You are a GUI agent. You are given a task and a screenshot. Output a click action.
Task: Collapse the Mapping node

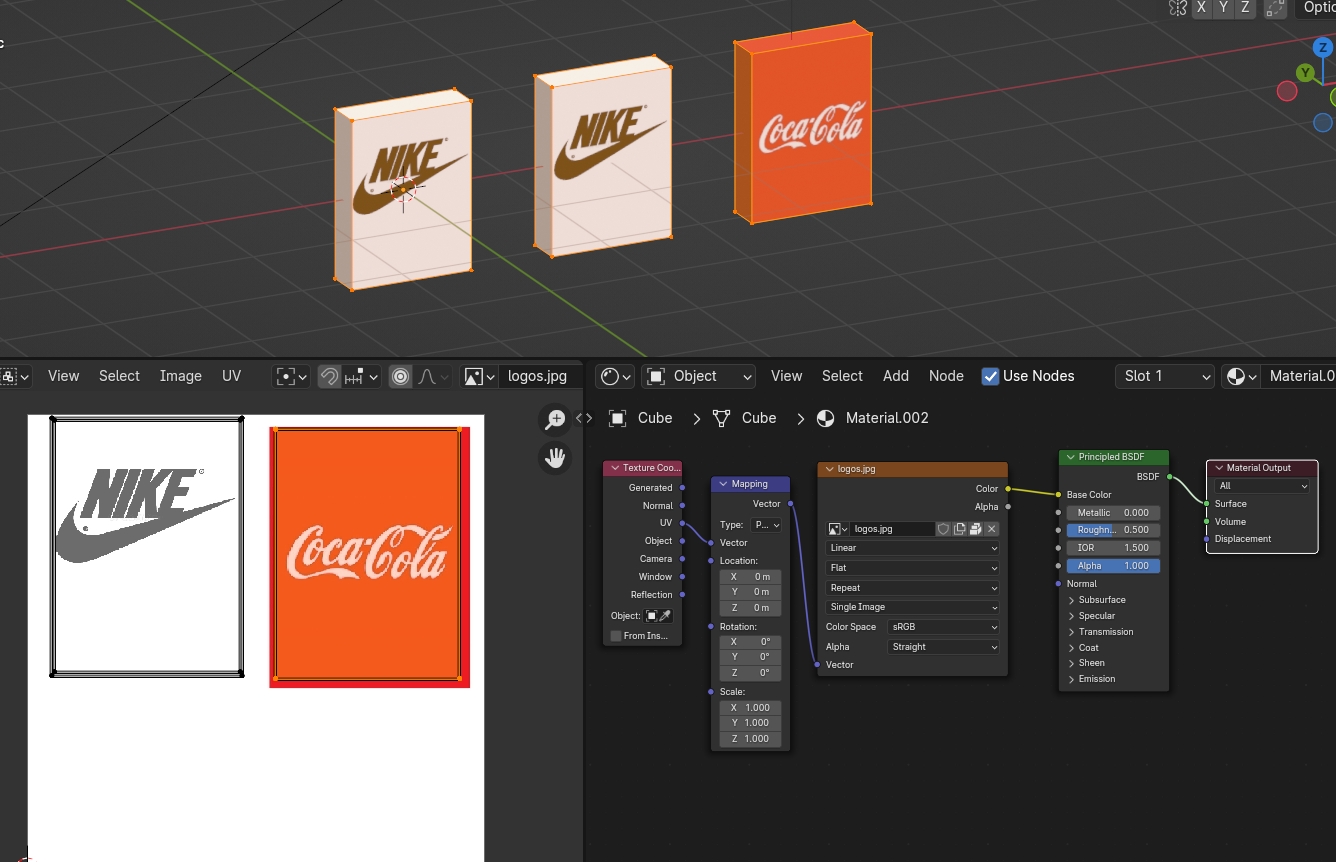click(x=722, y=484)
